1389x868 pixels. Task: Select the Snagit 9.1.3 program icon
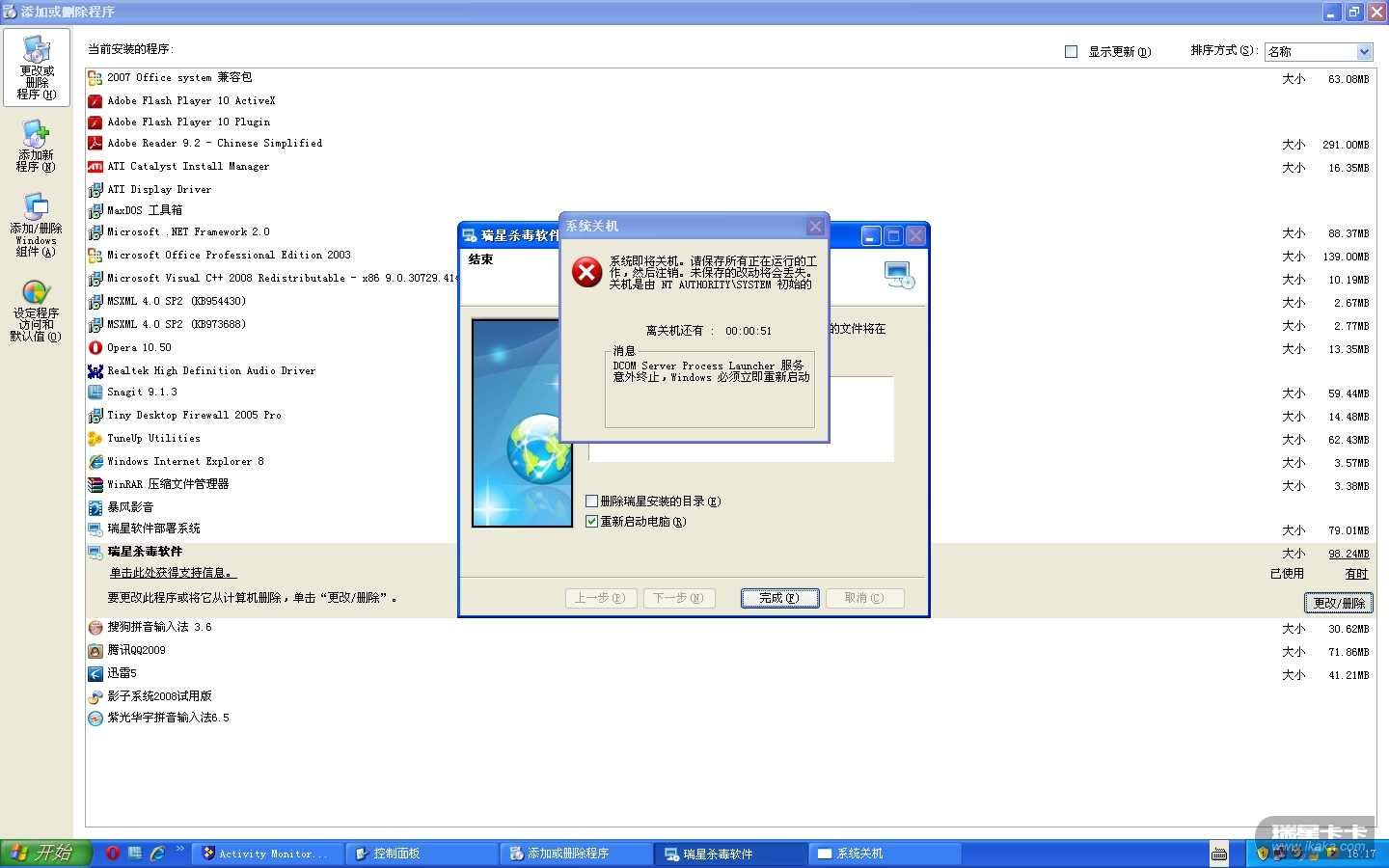tap(95, 393)
